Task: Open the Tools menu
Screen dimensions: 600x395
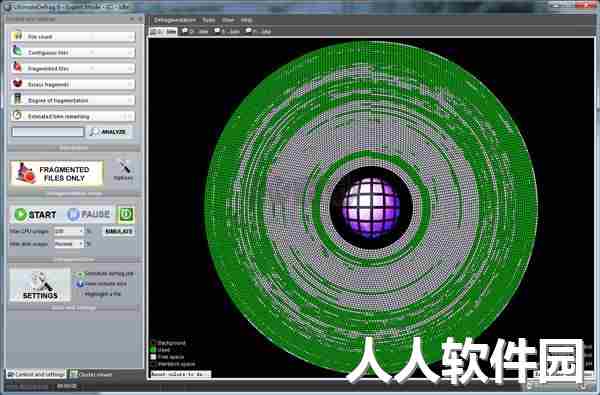Action: pos(209,20)
